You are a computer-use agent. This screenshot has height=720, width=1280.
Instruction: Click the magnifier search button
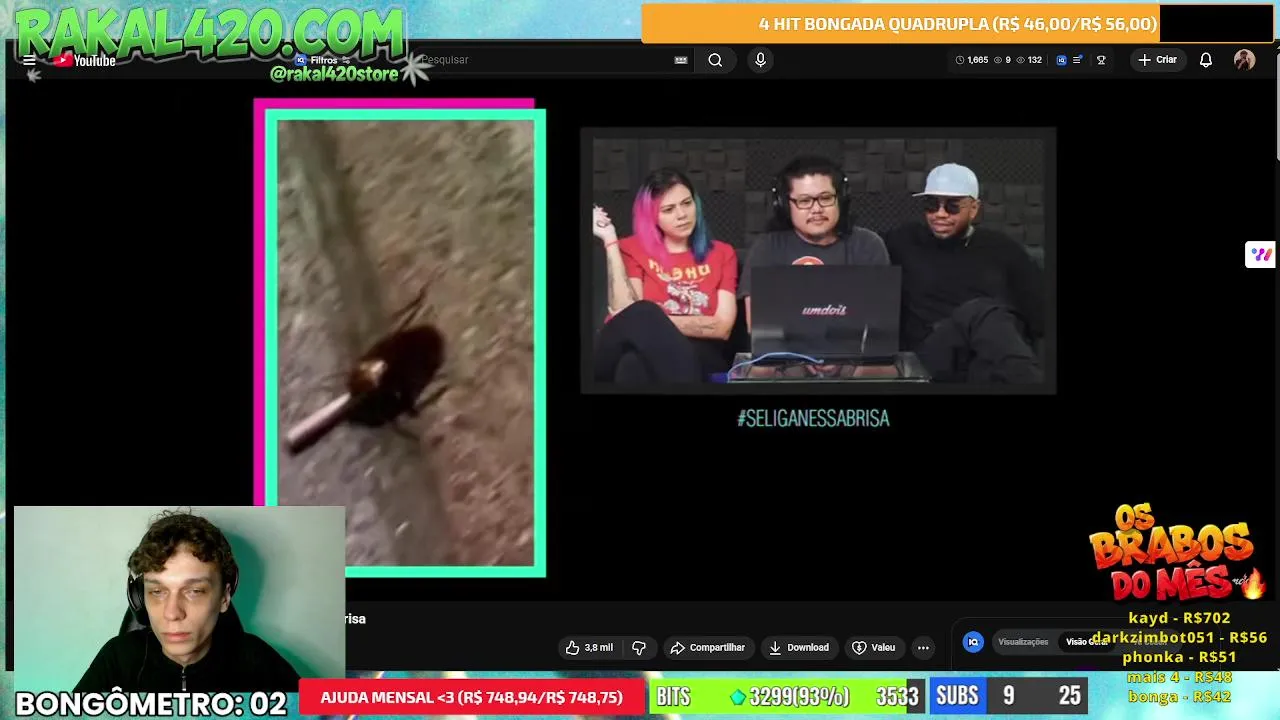[x=715, y=60]
